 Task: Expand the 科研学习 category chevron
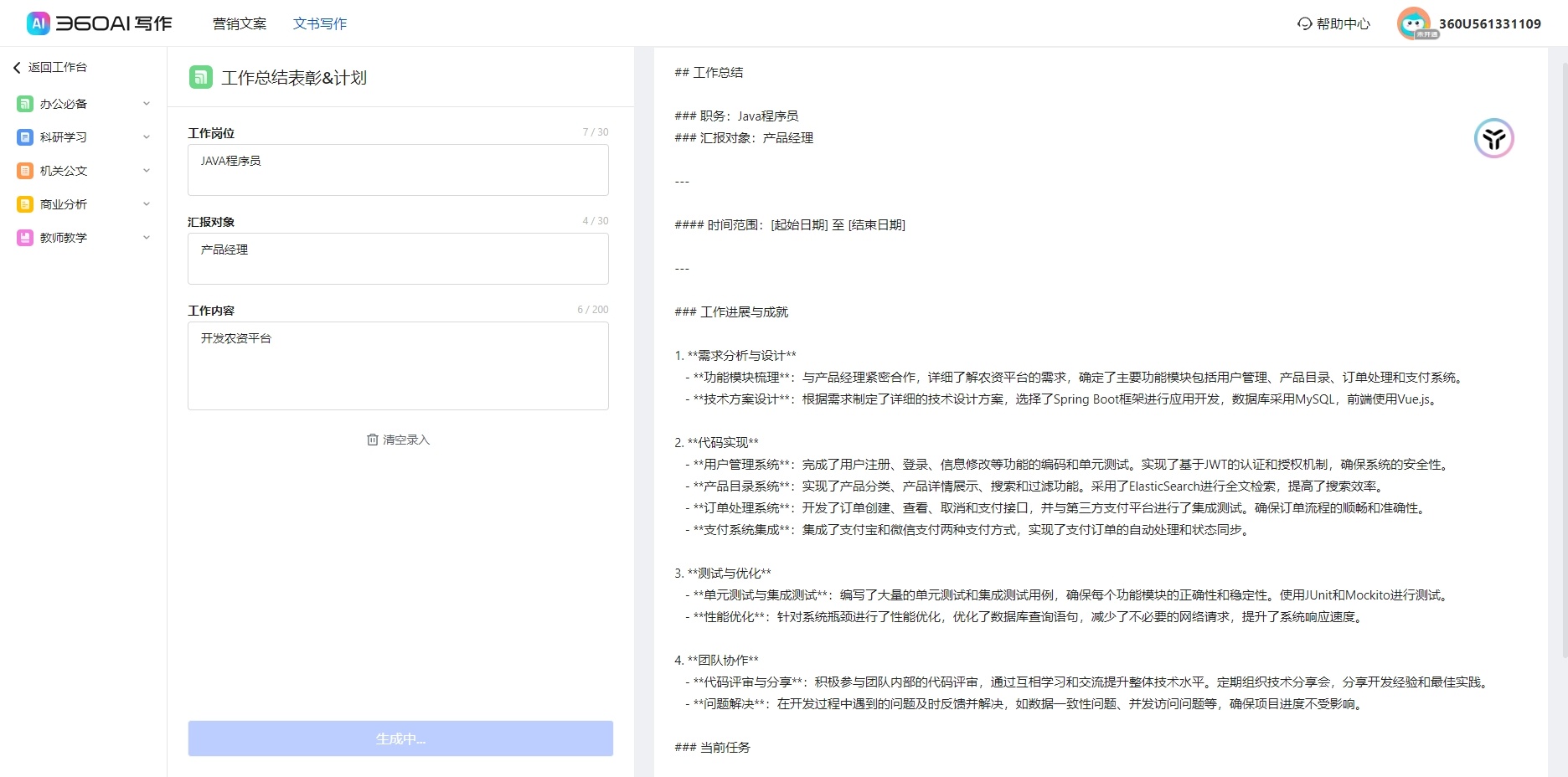coord(147,137)
